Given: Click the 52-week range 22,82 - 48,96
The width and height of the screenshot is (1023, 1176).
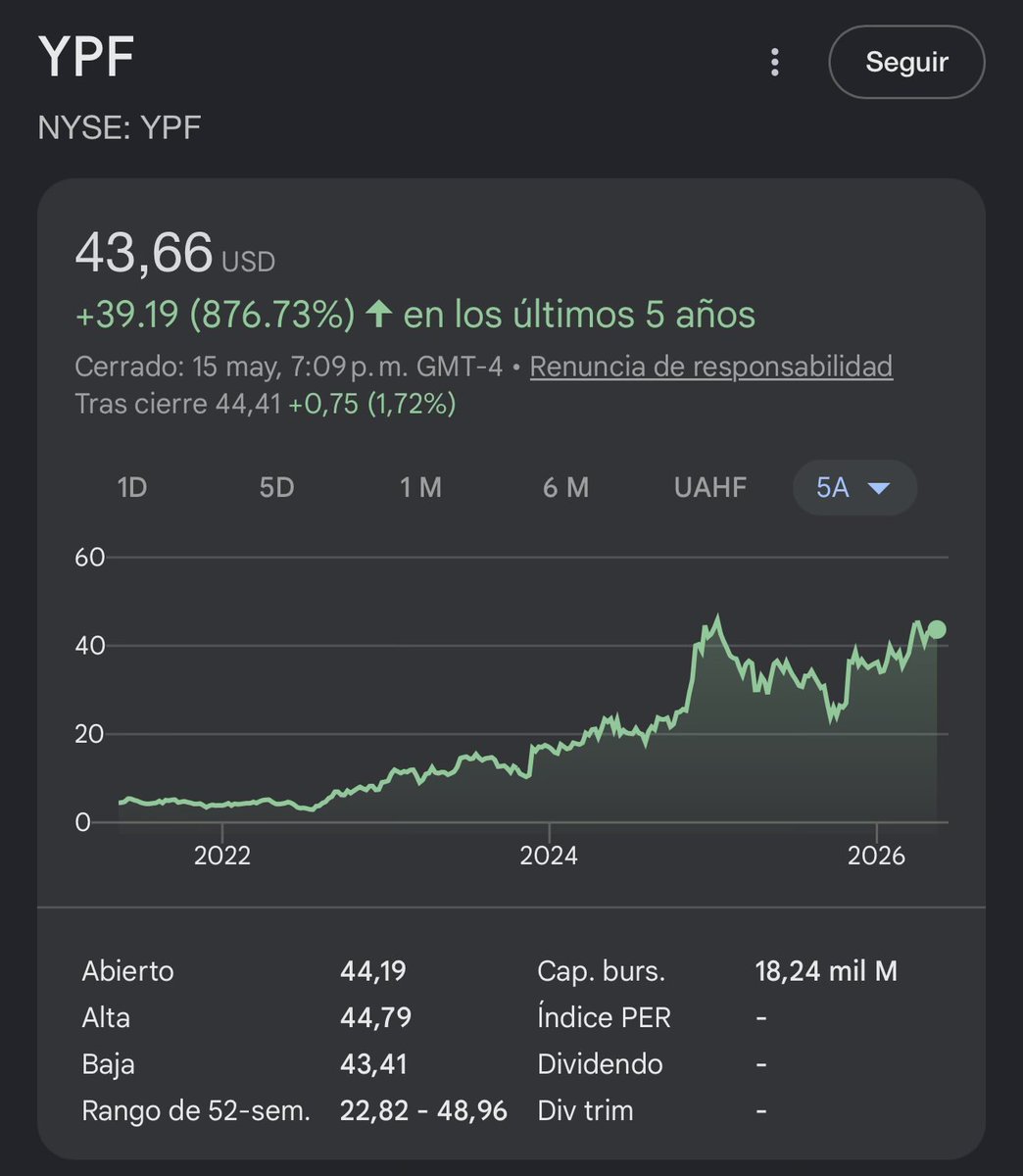Looking at the screenshot, I should (423, 1111).
